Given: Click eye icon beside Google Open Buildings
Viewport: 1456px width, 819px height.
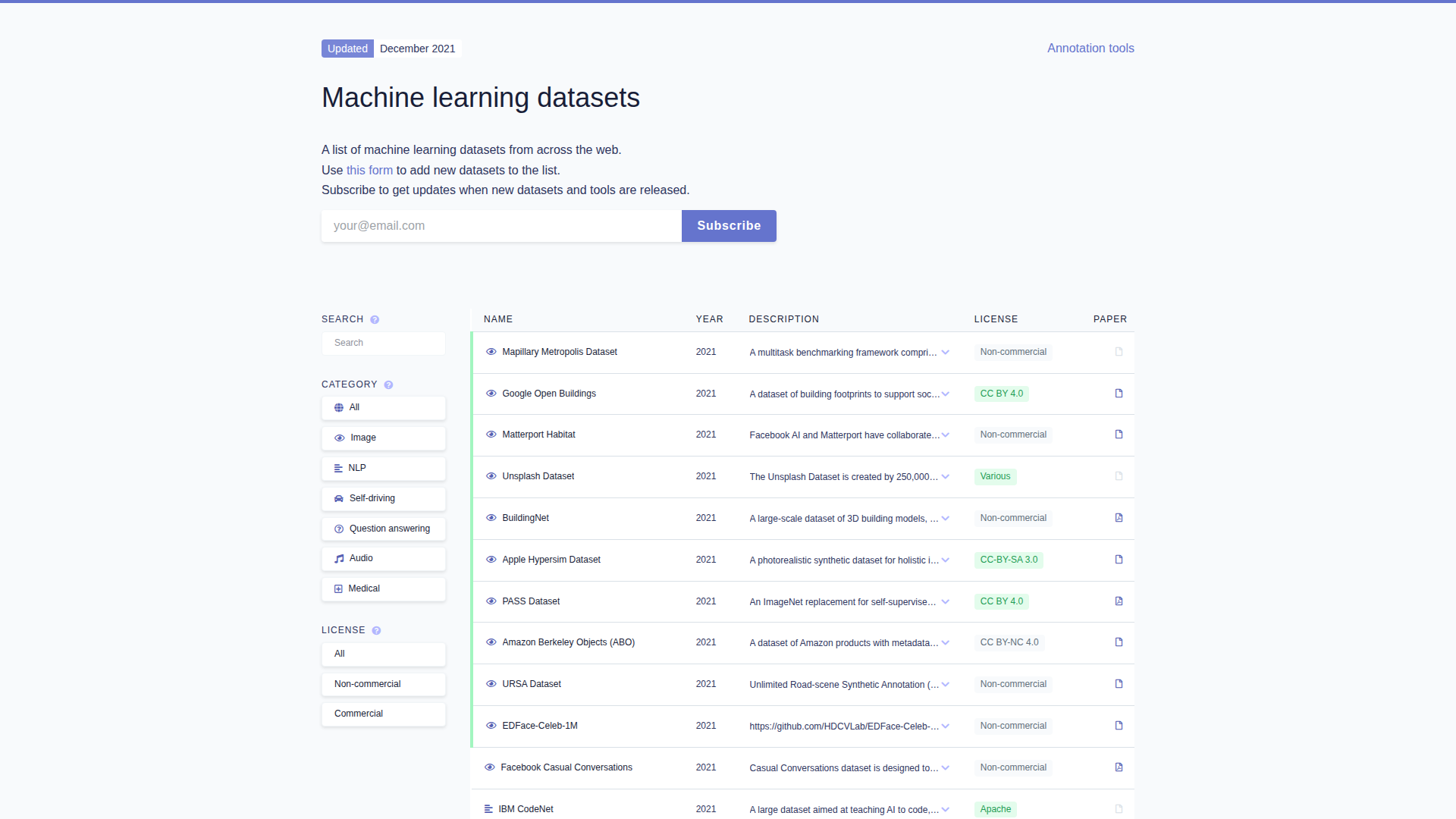Looking at the screenshot, I should click(x=491, y=394).
